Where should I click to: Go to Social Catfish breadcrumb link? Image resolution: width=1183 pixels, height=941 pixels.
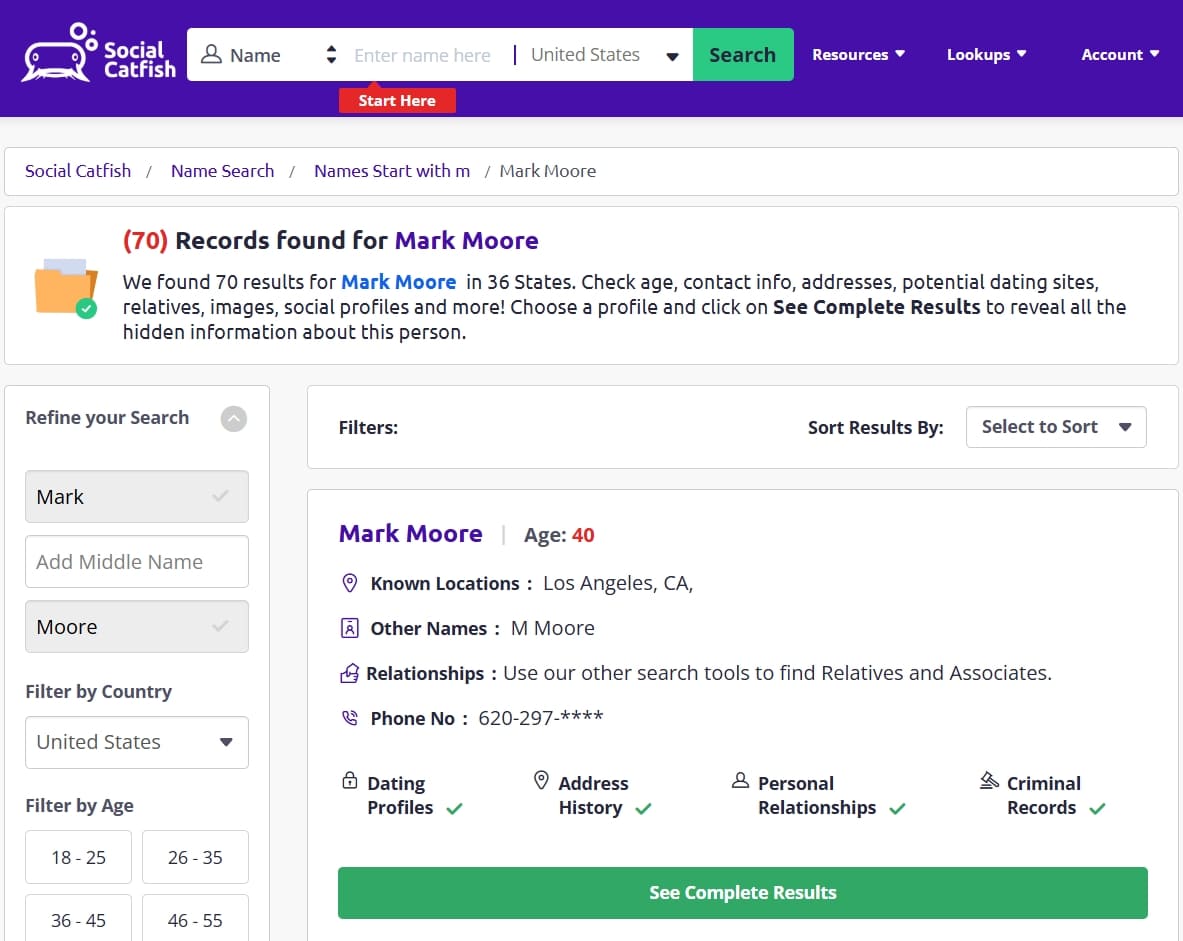78,171
